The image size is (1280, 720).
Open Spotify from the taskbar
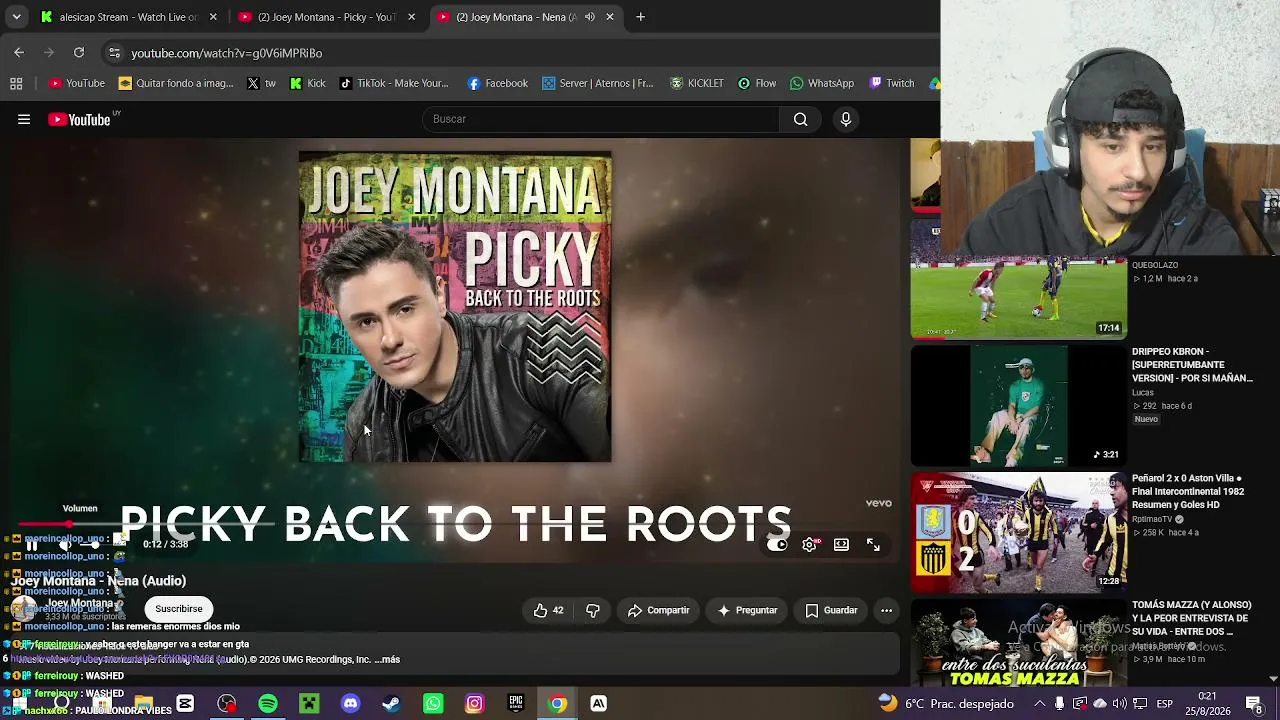268,703
